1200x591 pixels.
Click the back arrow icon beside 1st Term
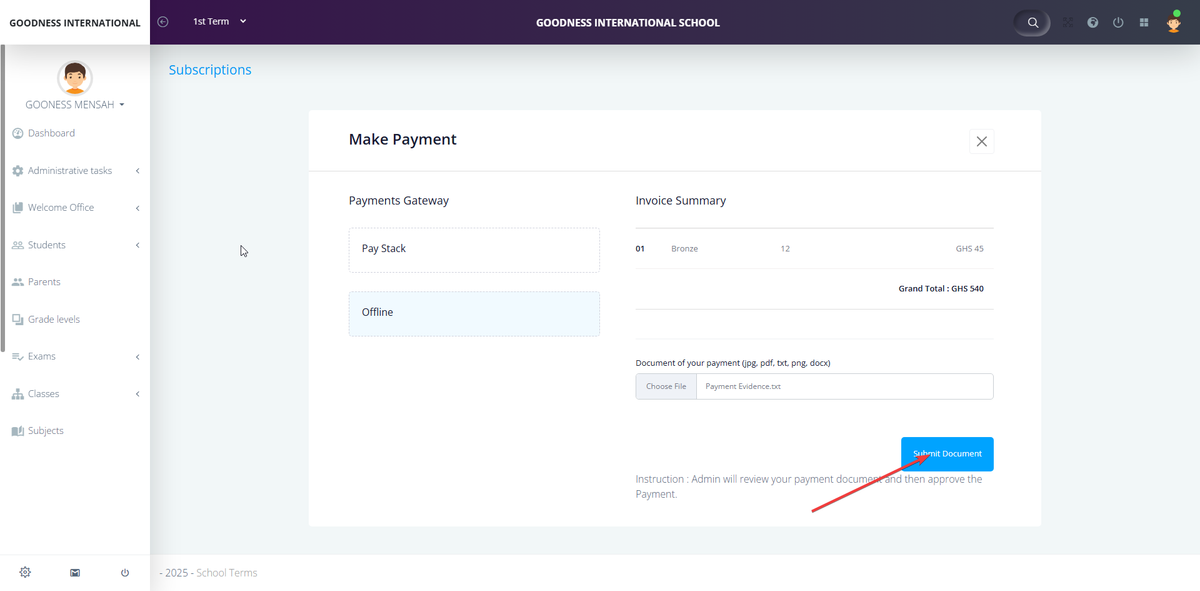pyautogui.click(x=163, y=22)
